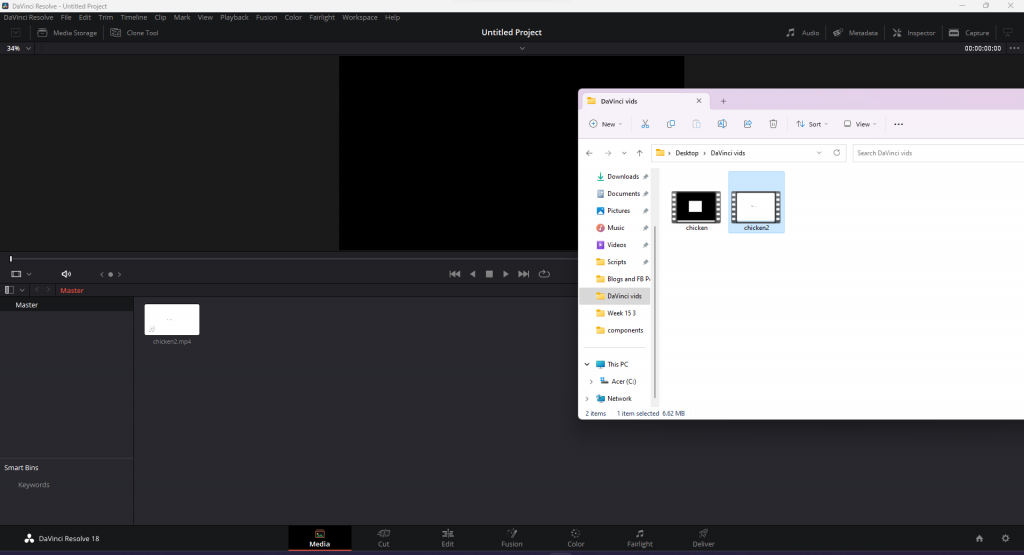Play the clip forward

point(505,274)
